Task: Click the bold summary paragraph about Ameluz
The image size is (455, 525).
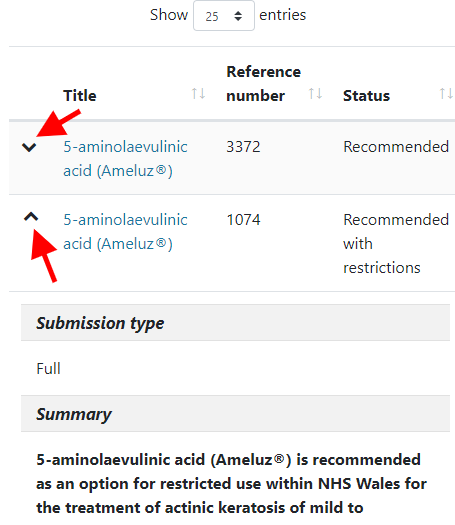Action: [x=231, y=483]
